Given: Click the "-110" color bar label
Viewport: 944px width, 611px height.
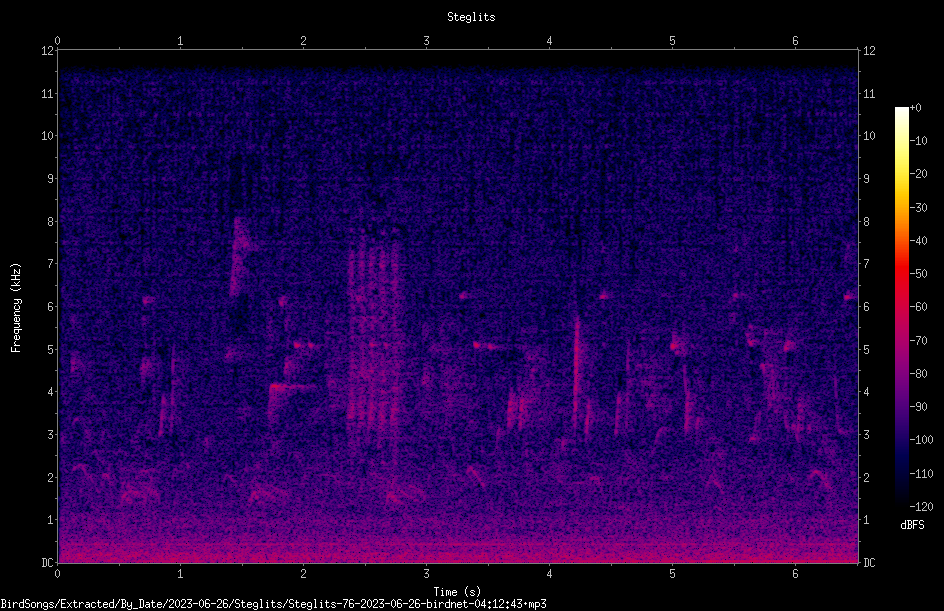Looking at the screenshot, I should 921,474.
